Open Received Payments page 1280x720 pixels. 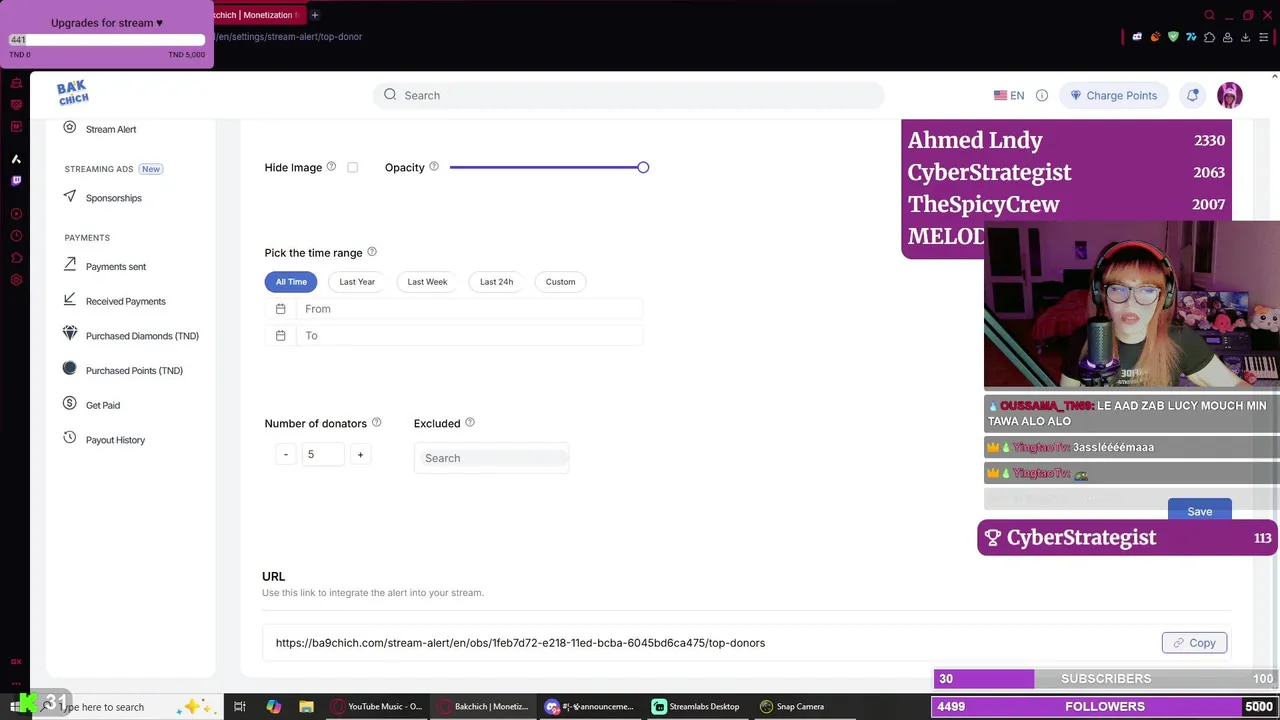coord(126,301)
